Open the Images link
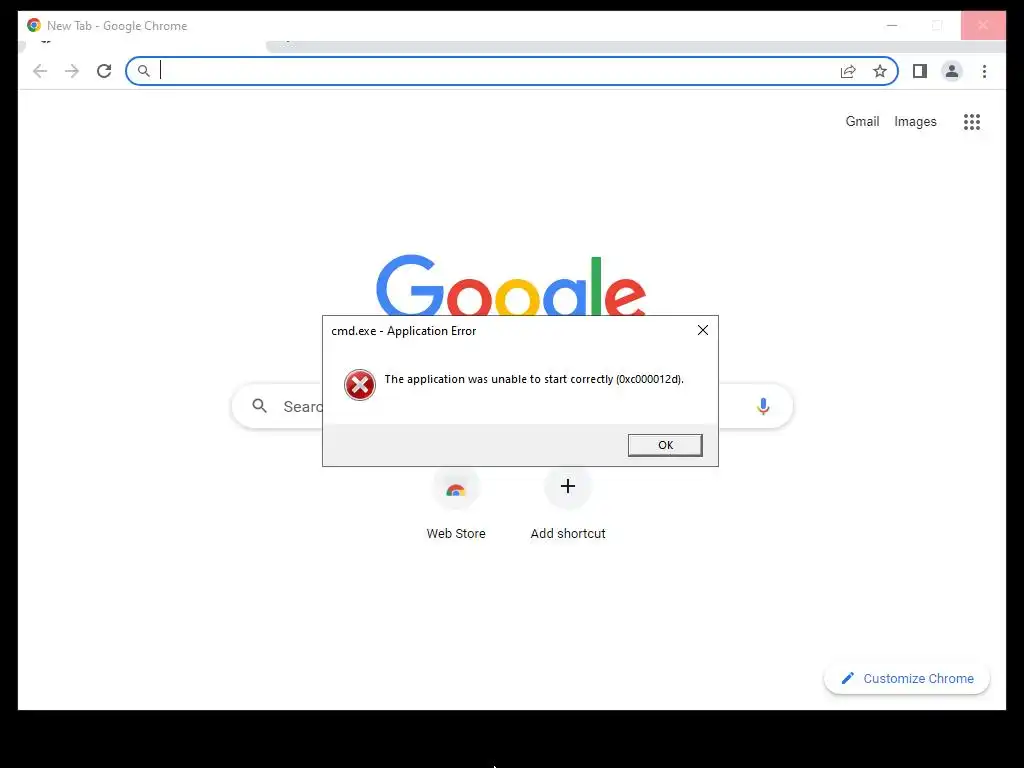1024x768 pixels. (915, 121)
